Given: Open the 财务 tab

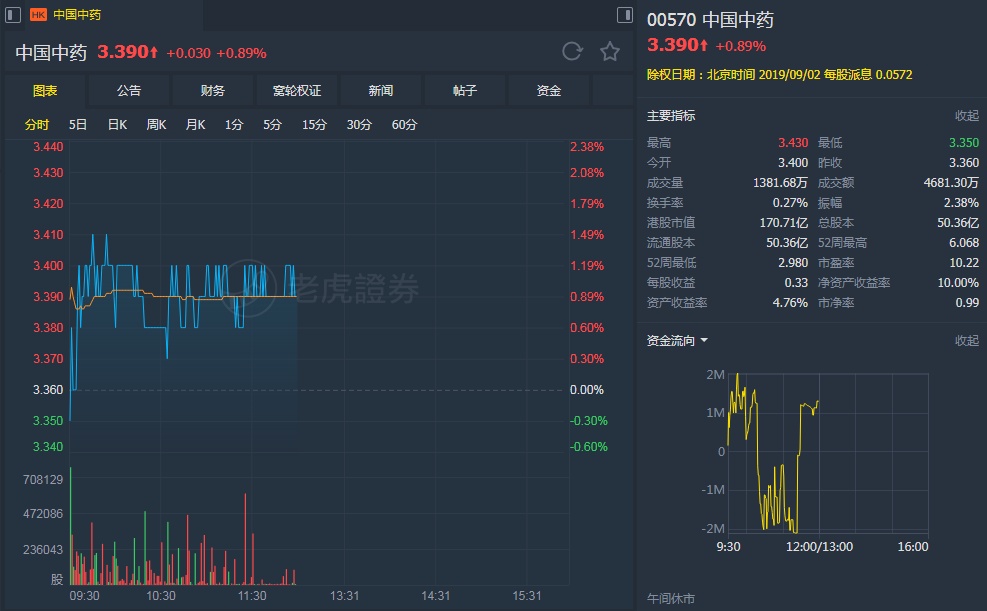Looking at the screenshot, I should click(x=213, y=91).
